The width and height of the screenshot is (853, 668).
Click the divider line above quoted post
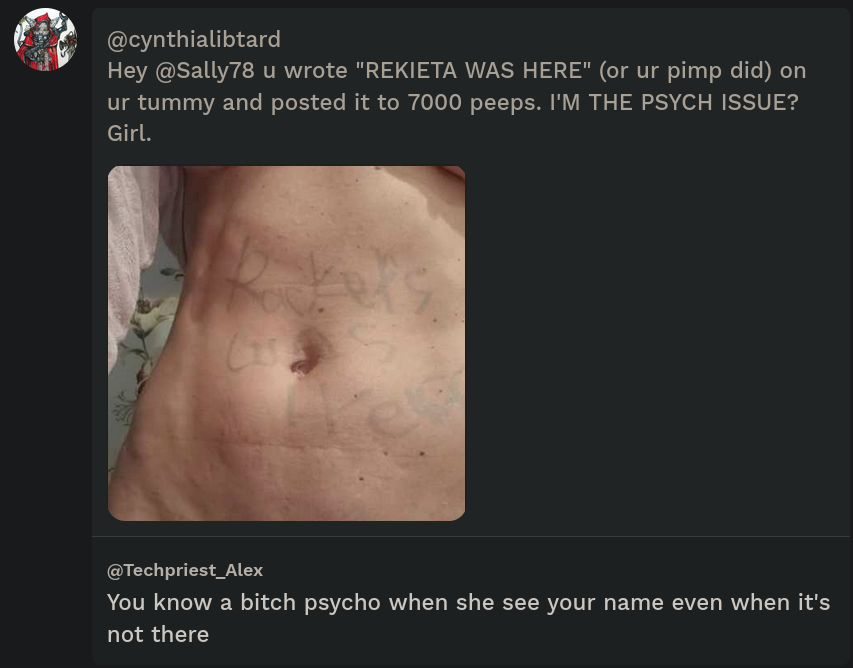pos(471,536)
